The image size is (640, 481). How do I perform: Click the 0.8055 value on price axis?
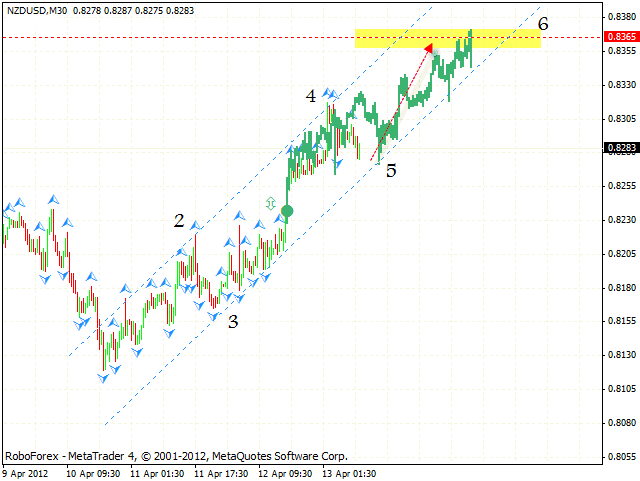(x=621, y=457)
